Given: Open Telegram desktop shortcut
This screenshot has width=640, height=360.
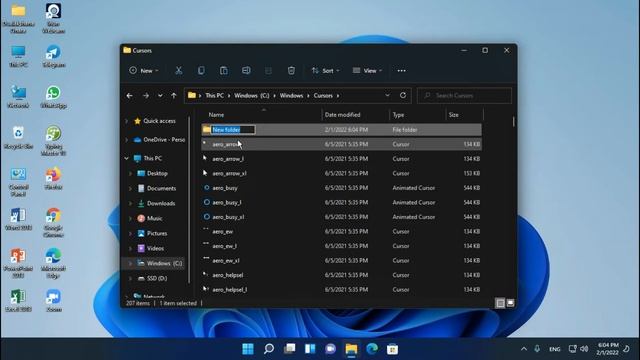Looking at the screenshot, I should pyautogui.click(x=53, y=56).
